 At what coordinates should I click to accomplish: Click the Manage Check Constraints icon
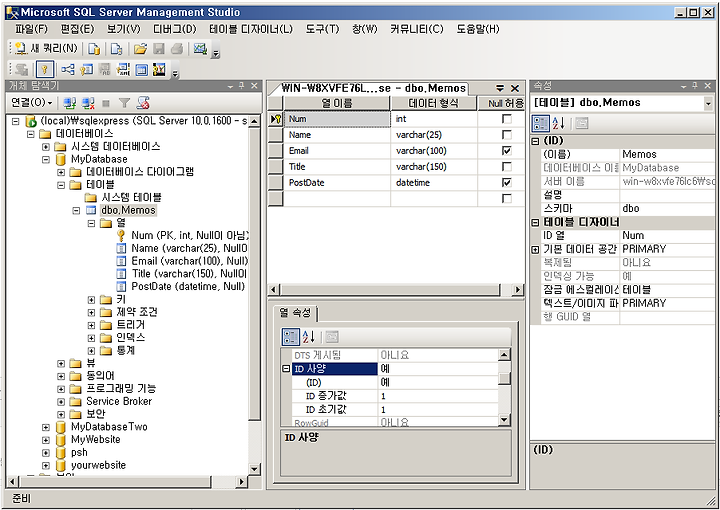[x=141, y=69]
